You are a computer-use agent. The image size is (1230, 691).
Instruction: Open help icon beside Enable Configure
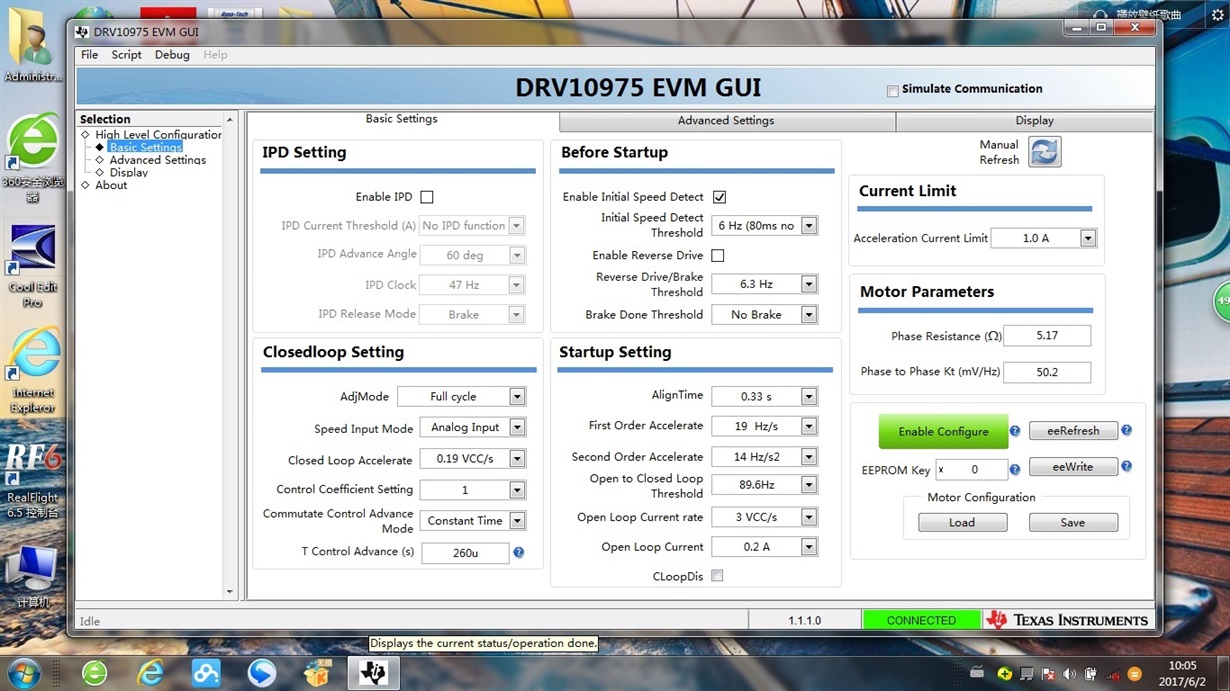tap(1014, 431)
